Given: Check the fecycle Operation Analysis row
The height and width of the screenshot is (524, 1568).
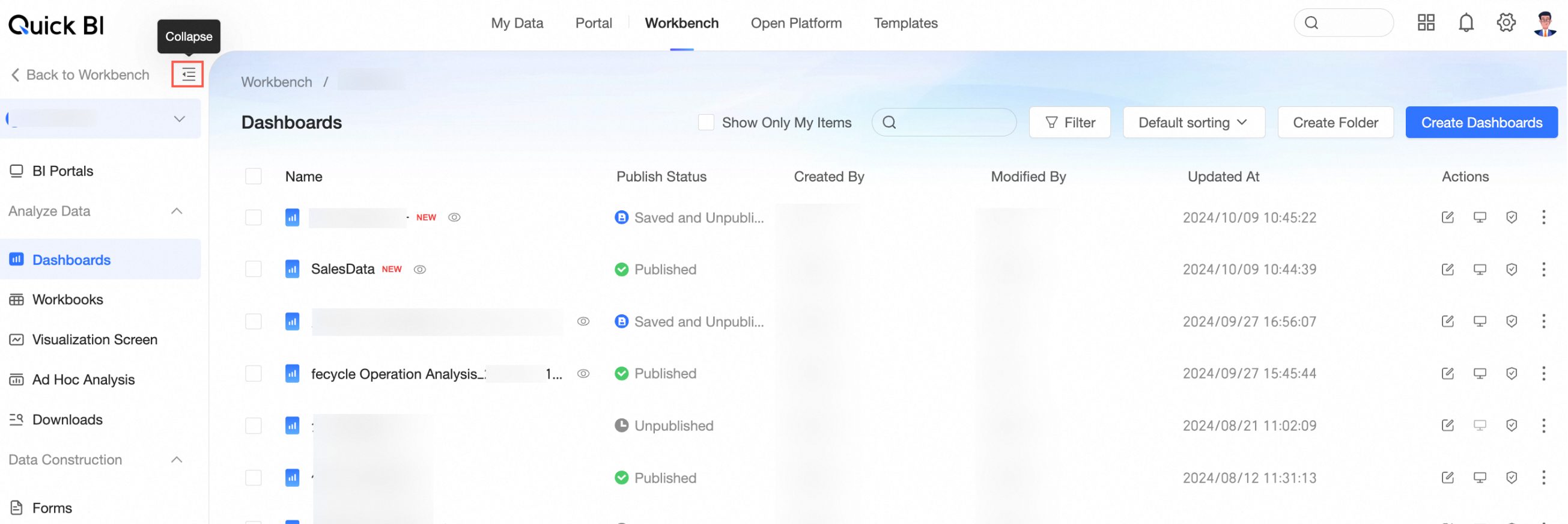Looking at the screenshot, I should tap(253, 374).
